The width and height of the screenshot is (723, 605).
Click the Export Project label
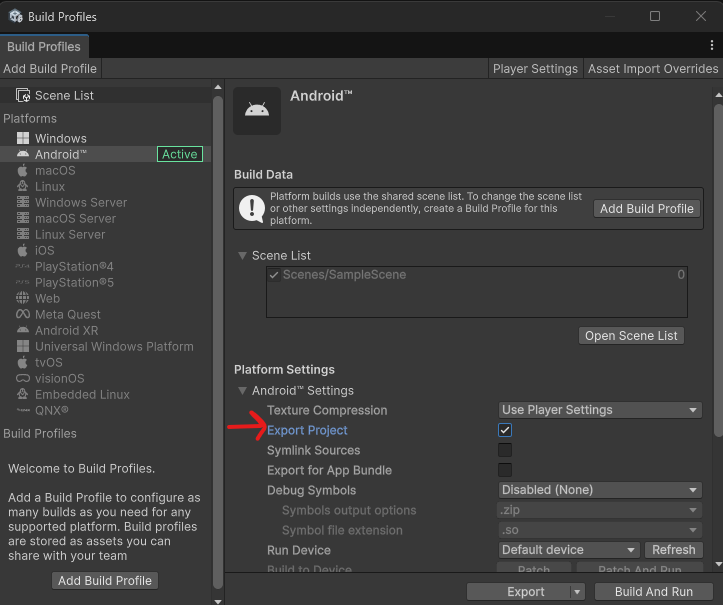[307, 430]
